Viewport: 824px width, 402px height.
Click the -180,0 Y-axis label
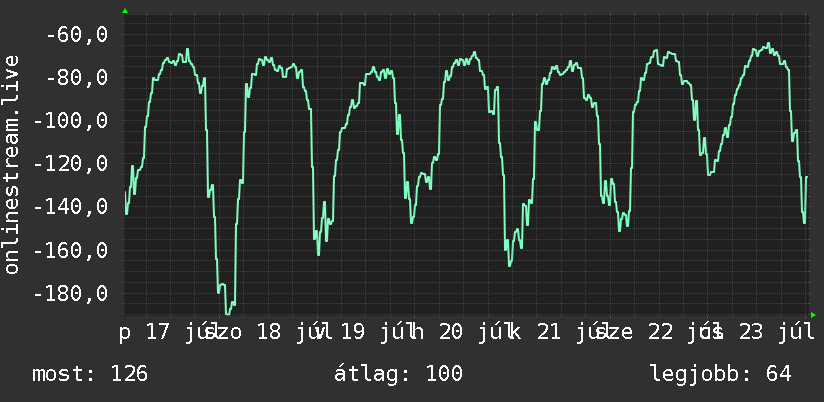pos(70,293)
